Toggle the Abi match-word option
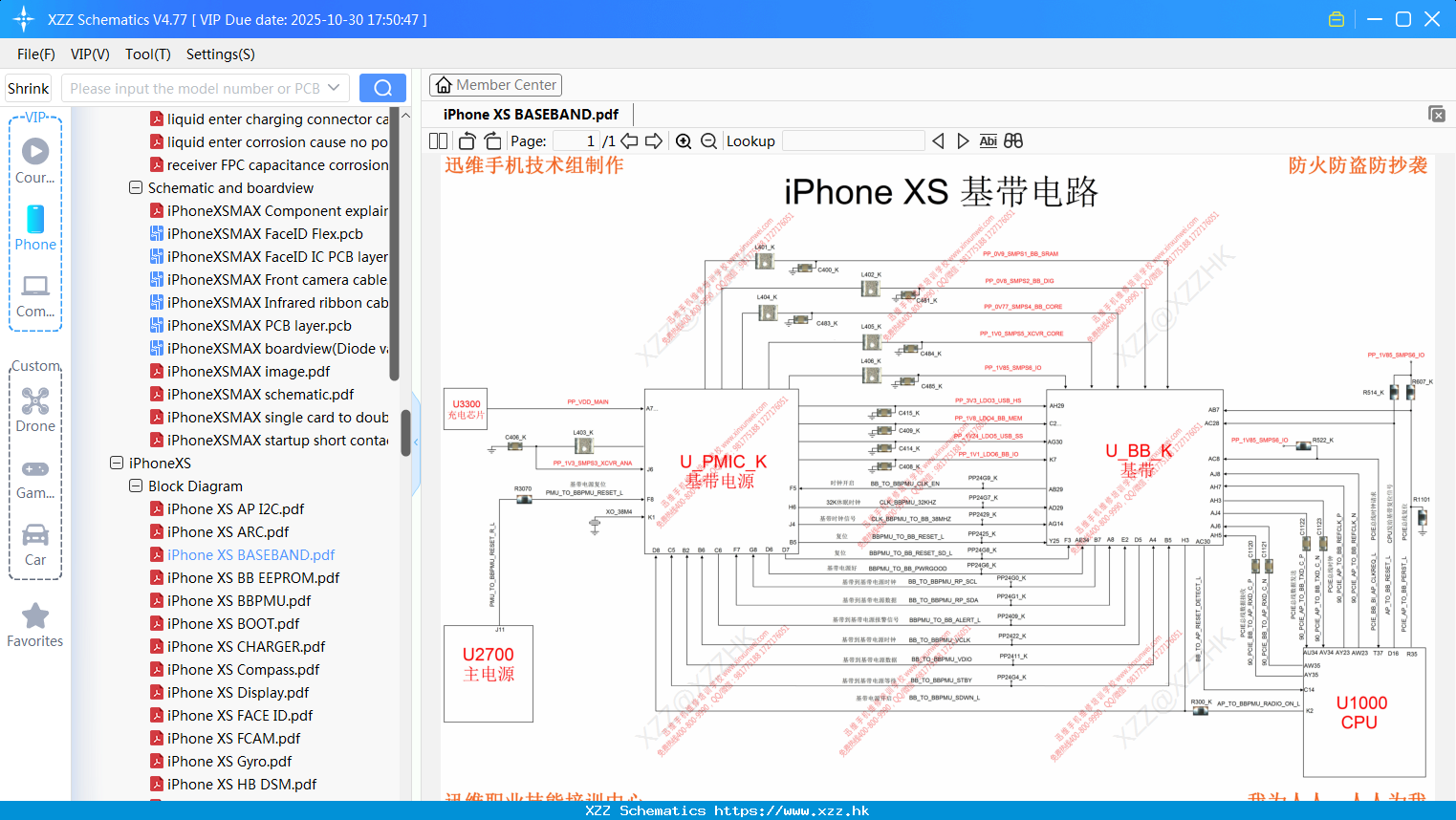This screenshot has height=820, width=1456. [988, 140]
